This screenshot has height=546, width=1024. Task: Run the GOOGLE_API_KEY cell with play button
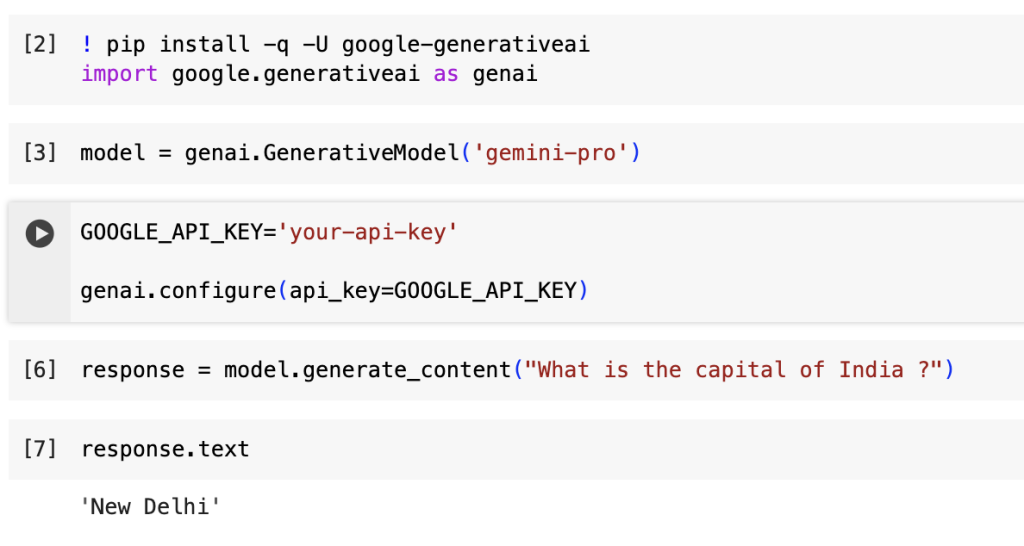39,234
